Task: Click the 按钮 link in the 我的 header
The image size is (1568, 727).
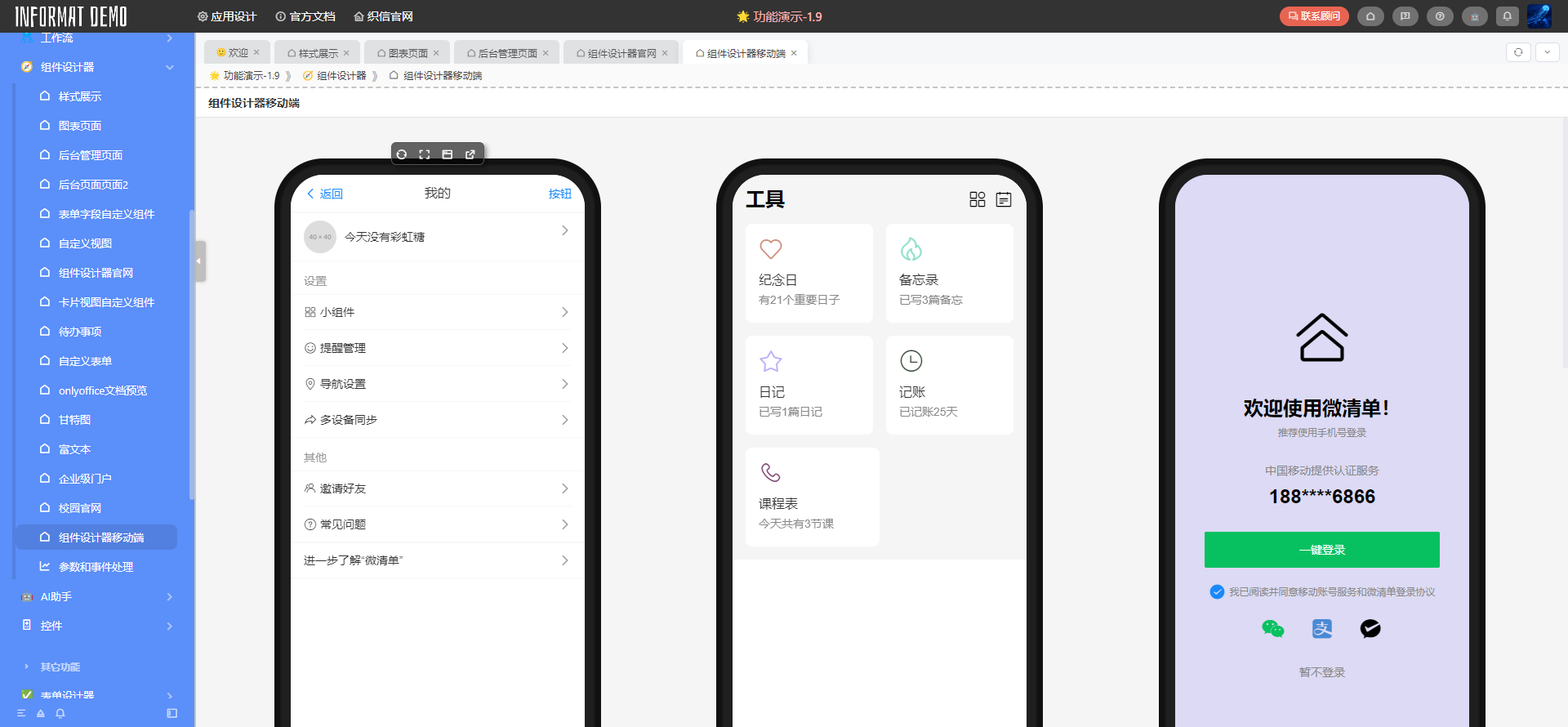Action: pyautogui.click(x=560, y=194)
